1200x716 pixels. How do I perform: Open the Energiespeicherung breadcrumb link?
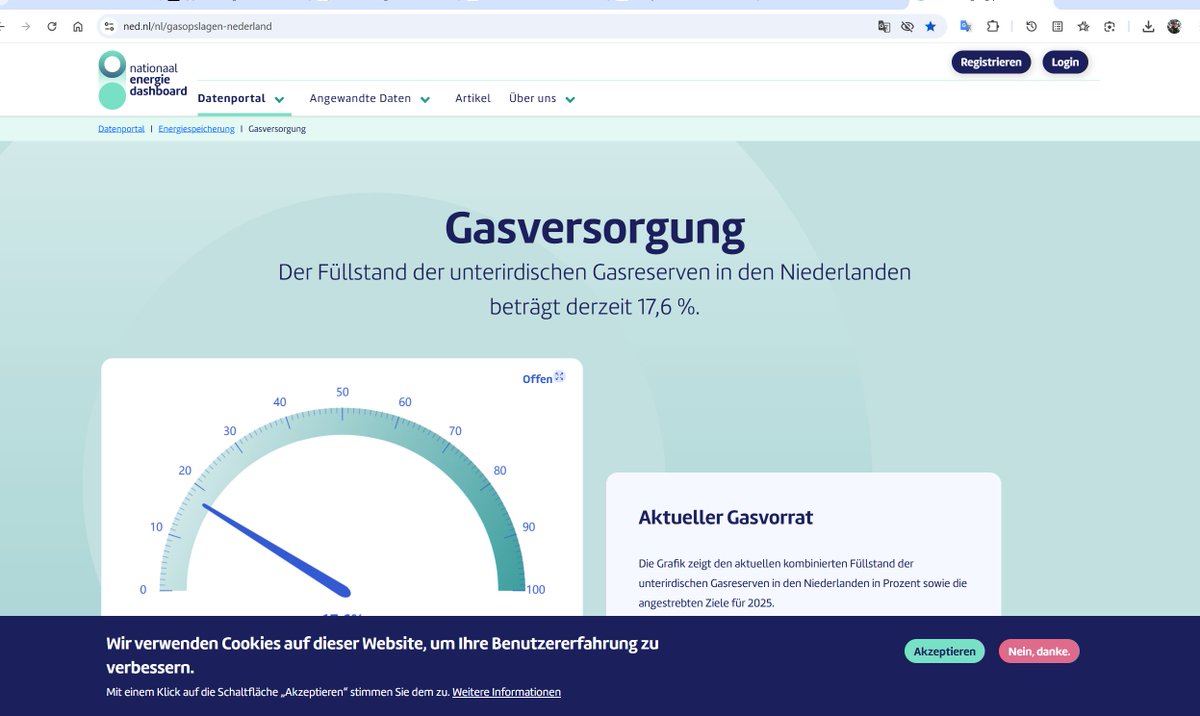[x=196, y=128]
